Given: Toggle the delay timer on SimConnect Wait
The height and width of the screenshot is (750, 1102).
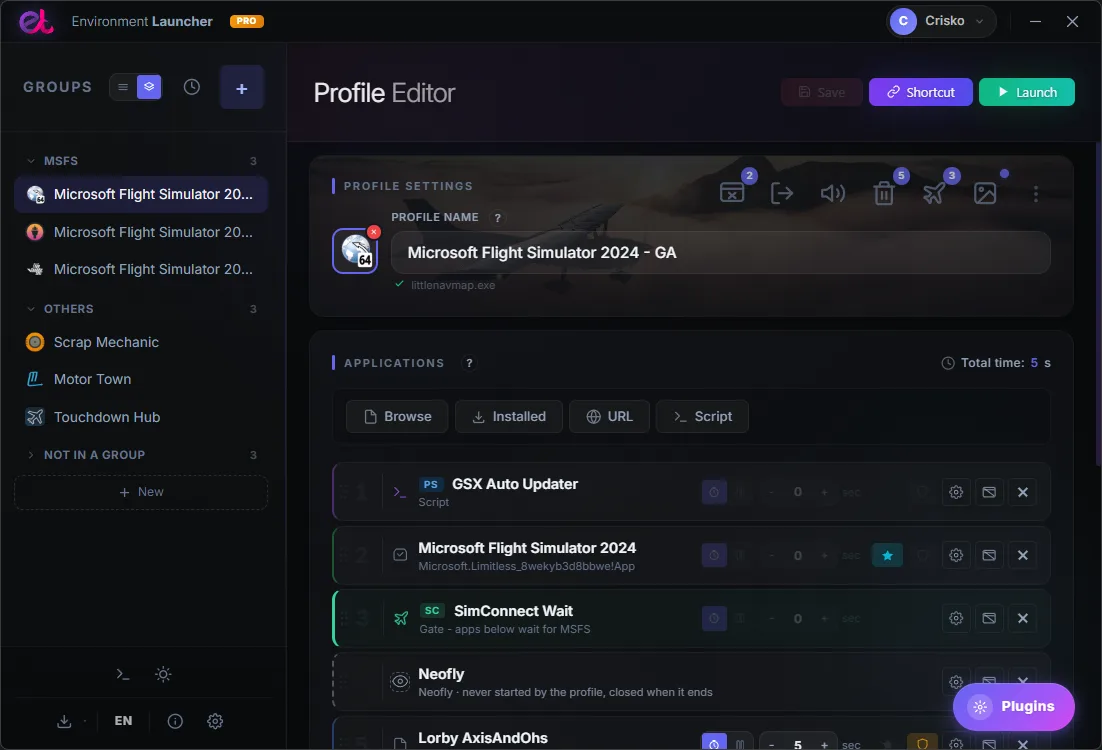Looking at the screenshot, I should (714, 619).
